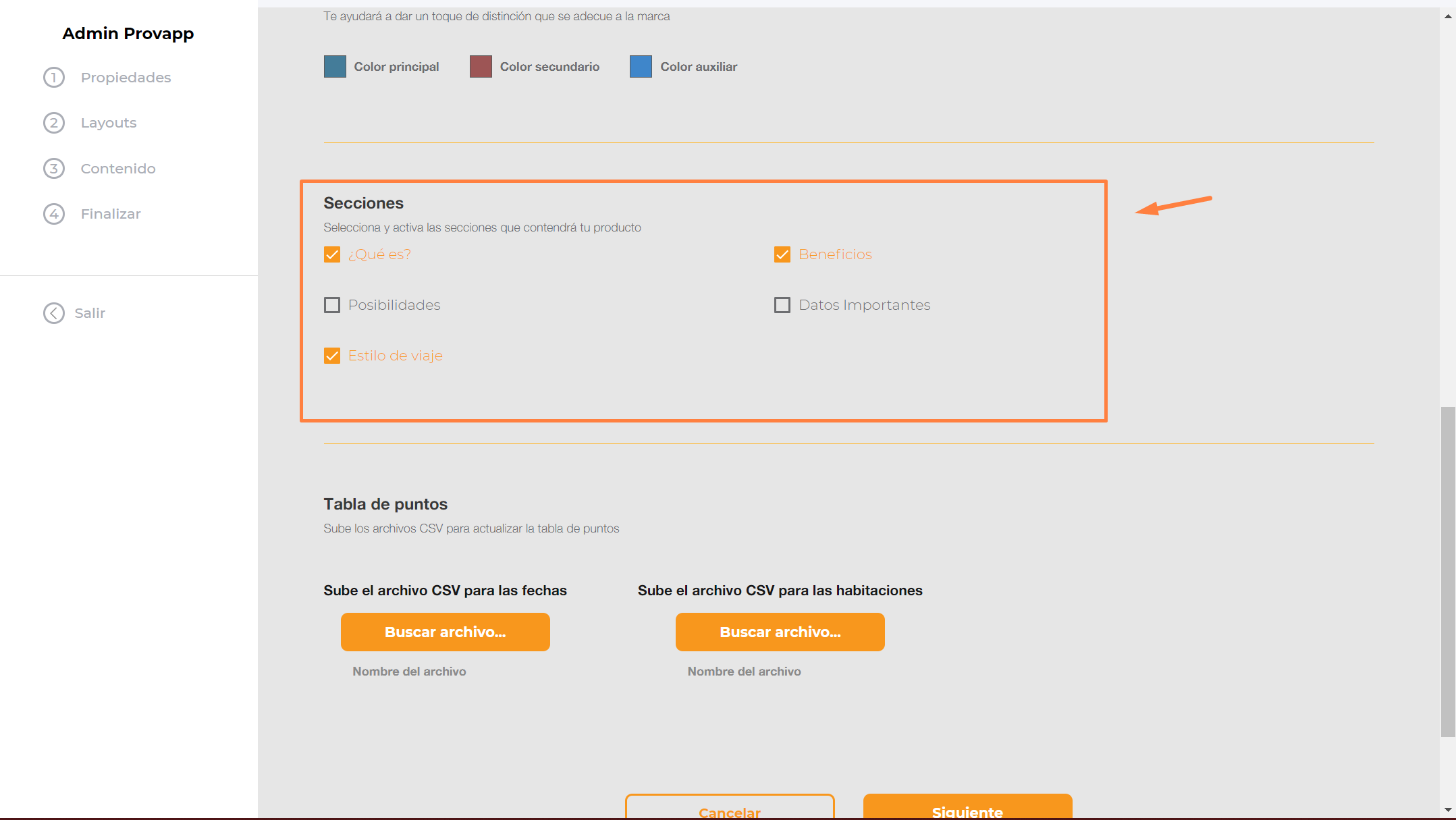
Task: Open the Layouts step in the sidebar
Action: point(109,123)
